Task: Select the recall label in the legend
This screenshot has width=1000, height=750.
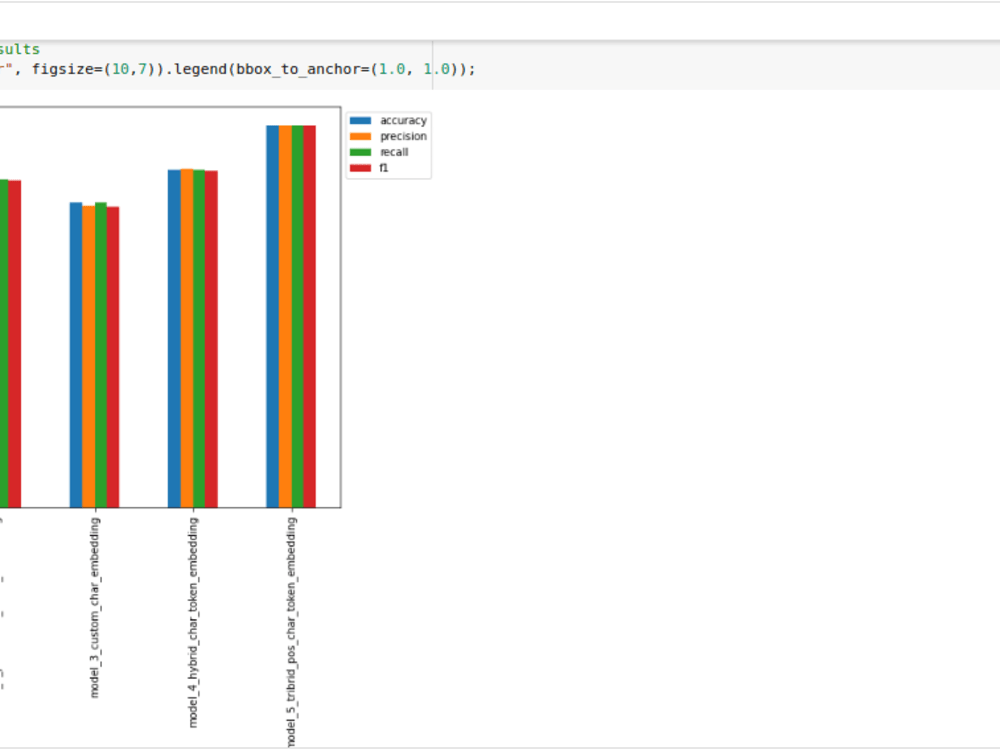Action: pyautogui.click(x=394, y=152)
